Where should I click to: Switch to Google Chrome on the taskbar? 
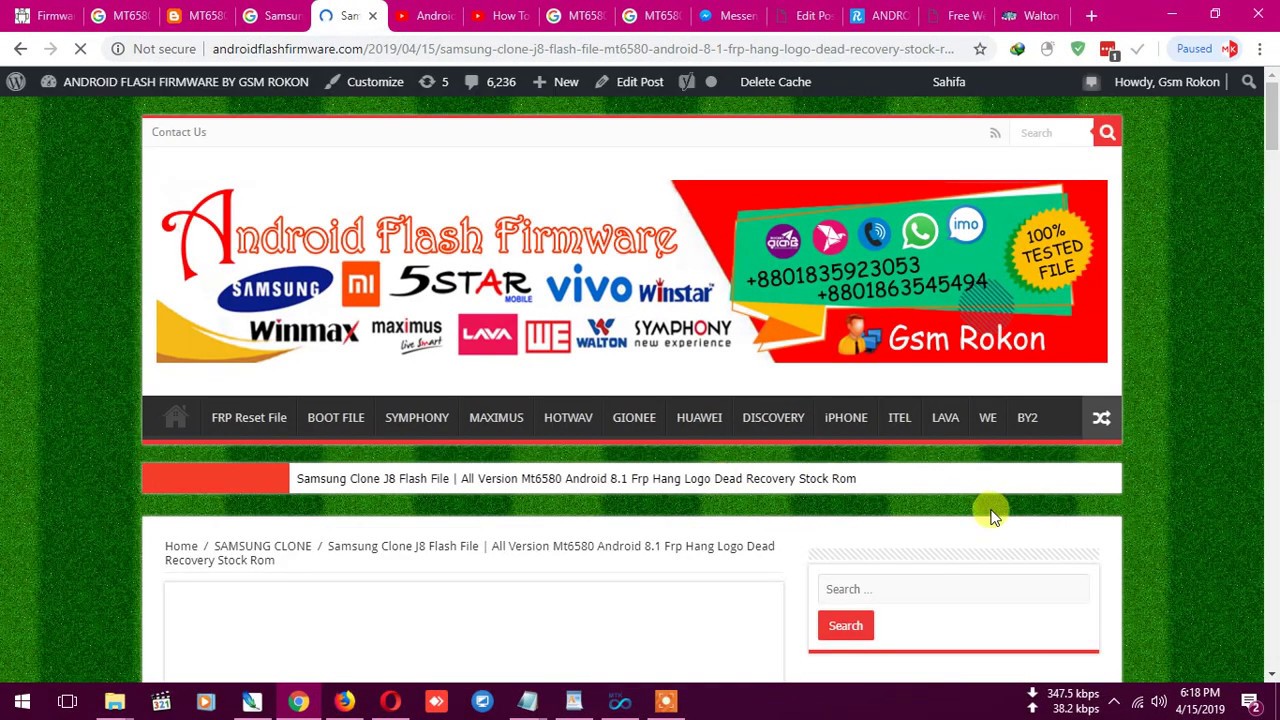click(298, 701)
